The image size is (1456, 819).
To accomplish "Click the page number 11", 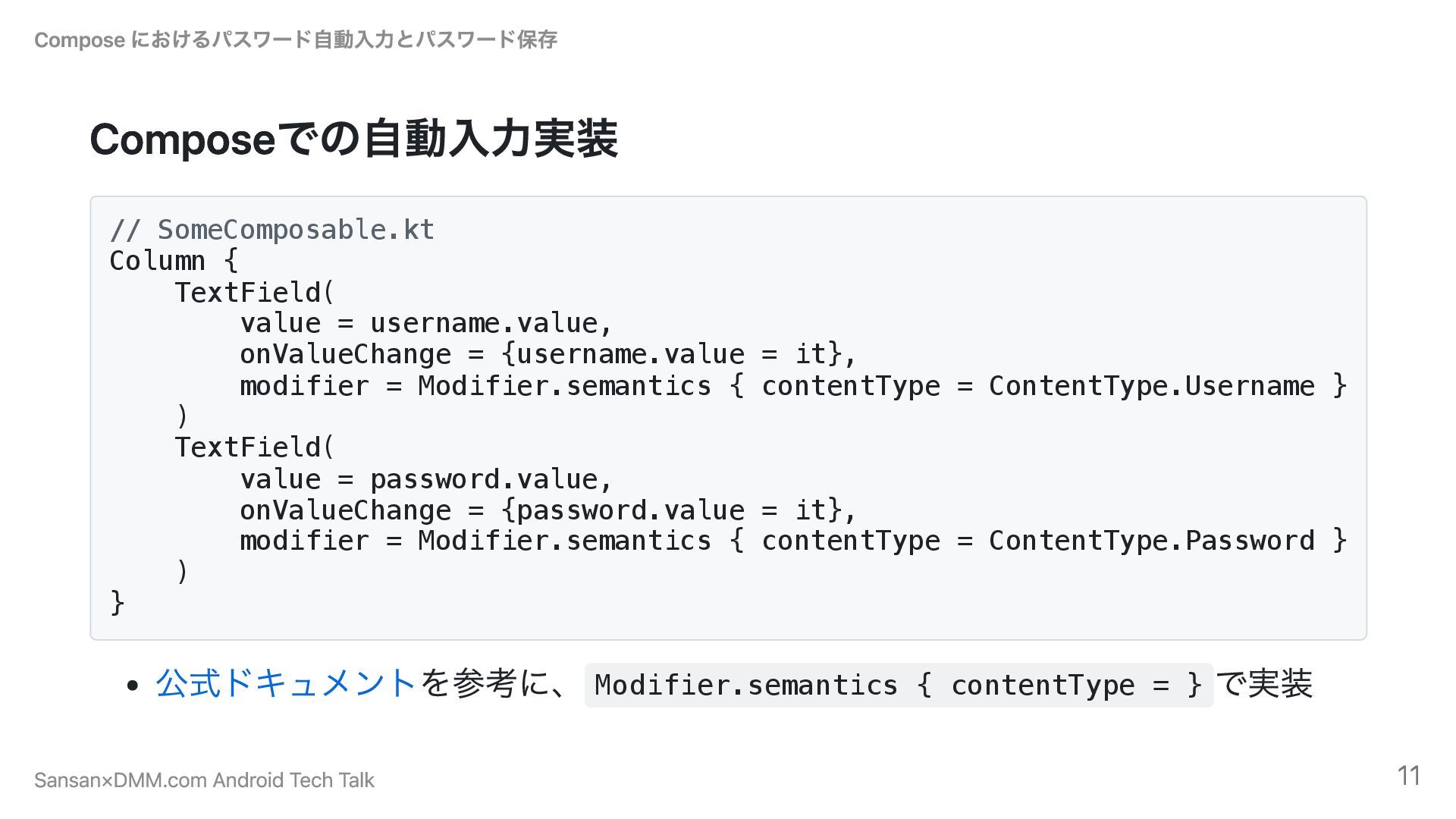I will point(1408,776).
